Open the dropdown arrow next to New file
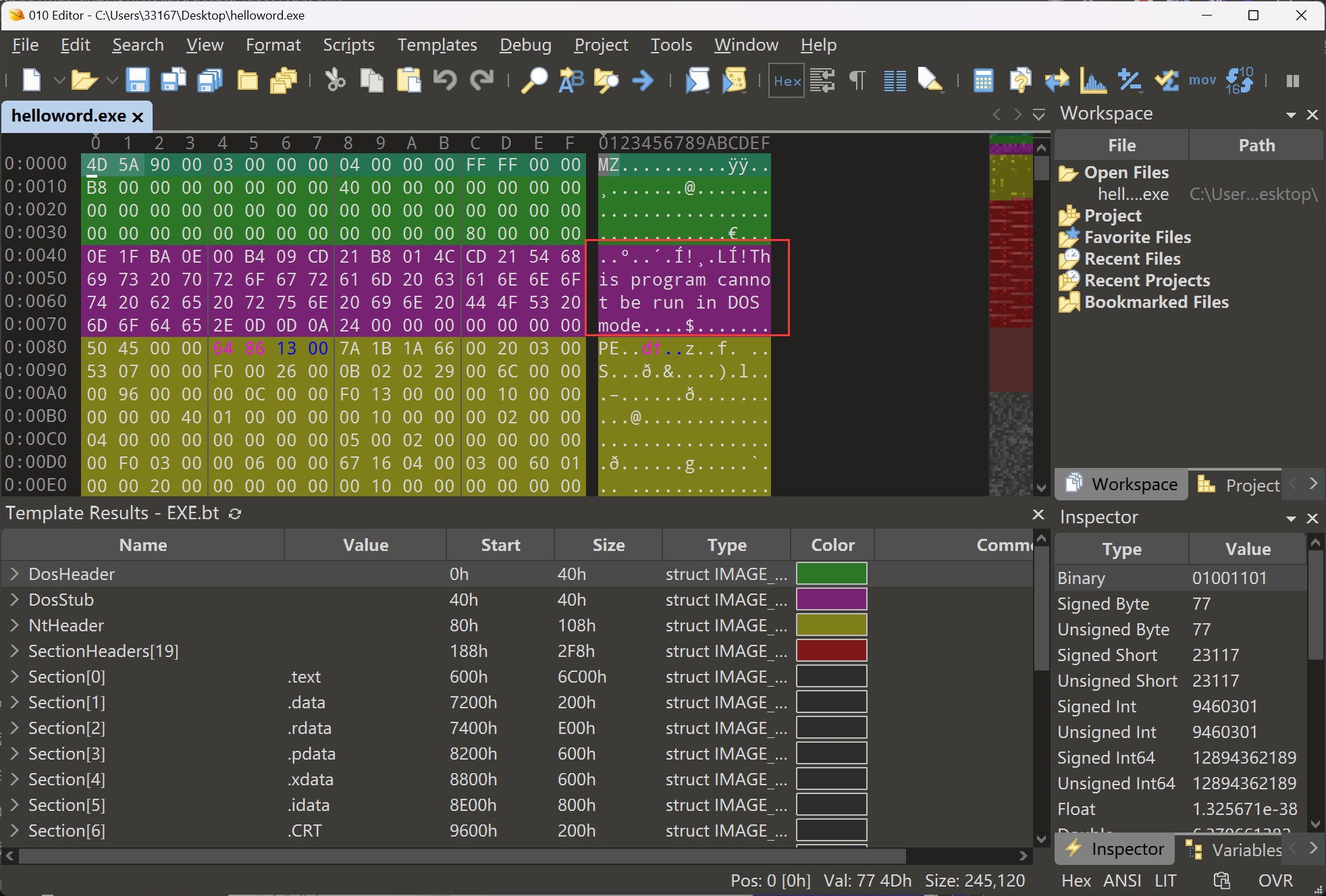This screenshot has height=896, width=1326. [x=59, y=81]
